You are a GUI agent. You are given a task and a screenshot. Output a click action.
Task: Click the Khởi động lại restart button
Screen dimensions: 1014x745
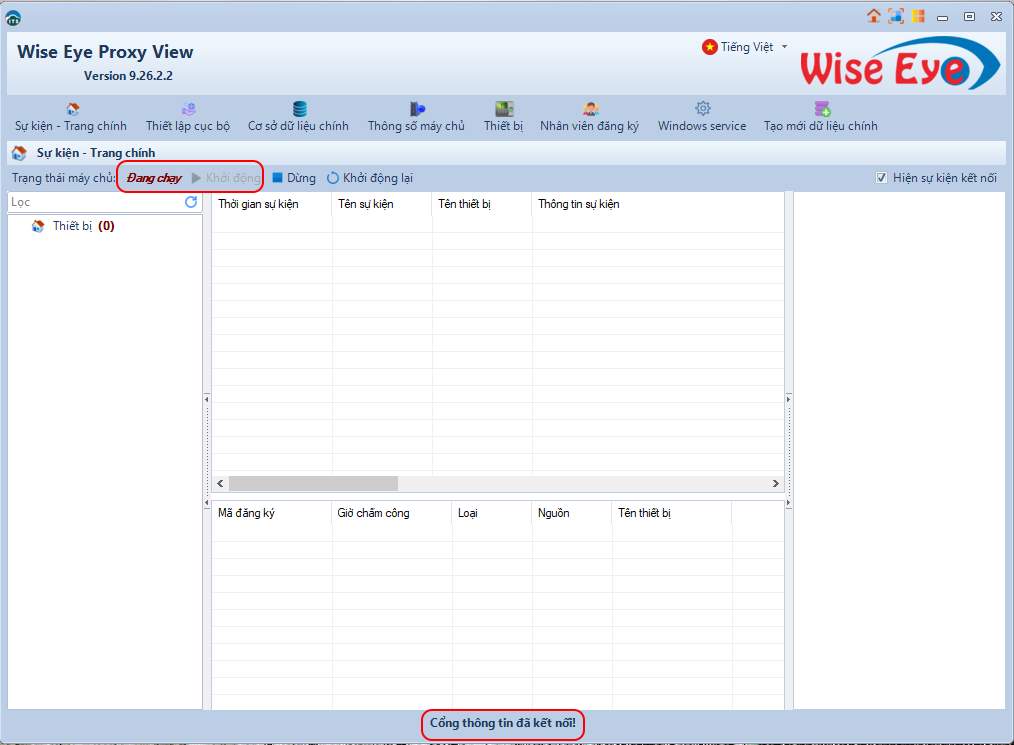pyautogui.click(x=370, y=178)
